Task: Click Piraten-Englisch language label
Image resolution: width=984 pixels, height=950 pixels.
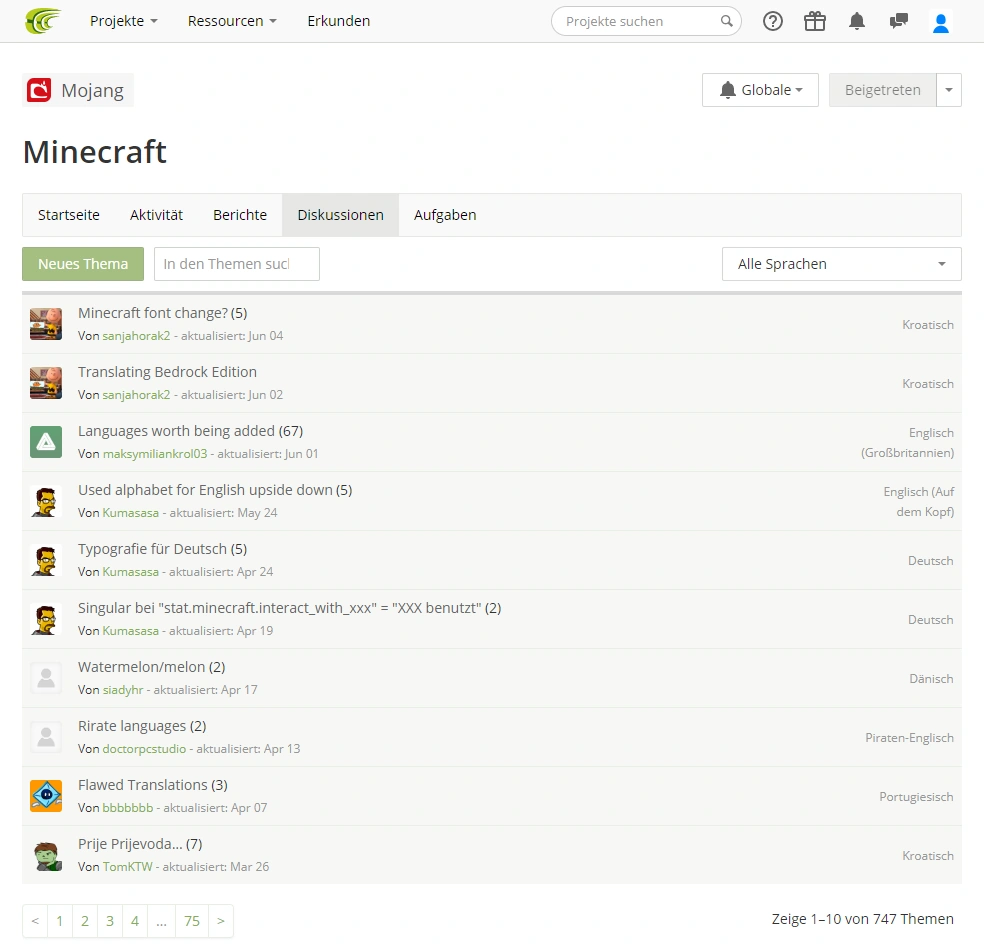Action: pyautogui.click(x=909, y=737)
